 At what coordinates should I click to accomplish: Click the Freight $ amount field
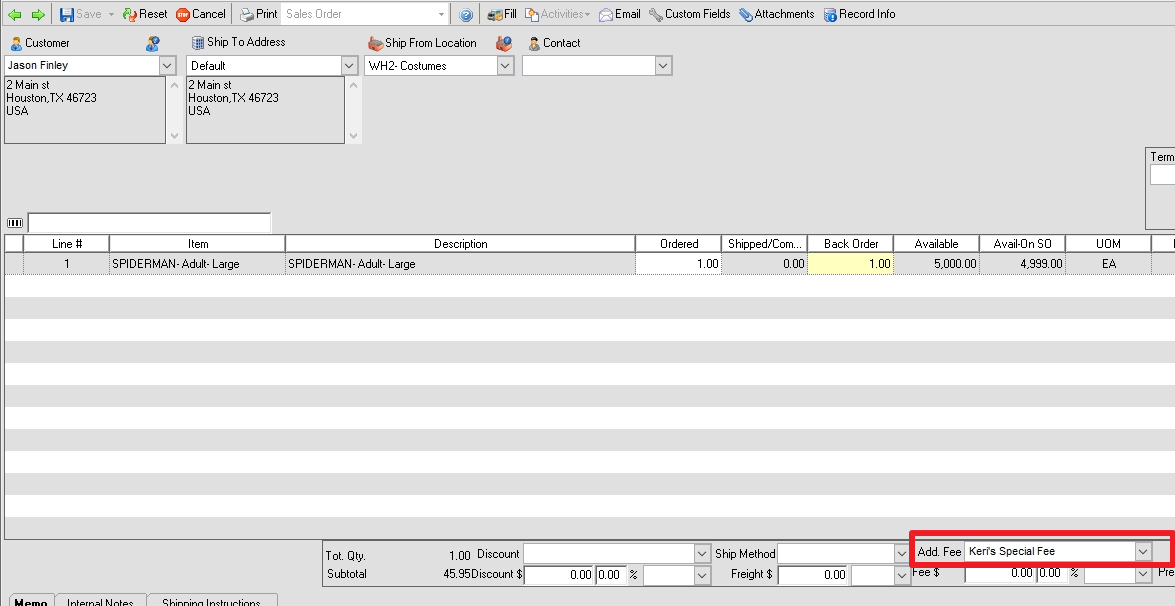point(813,575)
